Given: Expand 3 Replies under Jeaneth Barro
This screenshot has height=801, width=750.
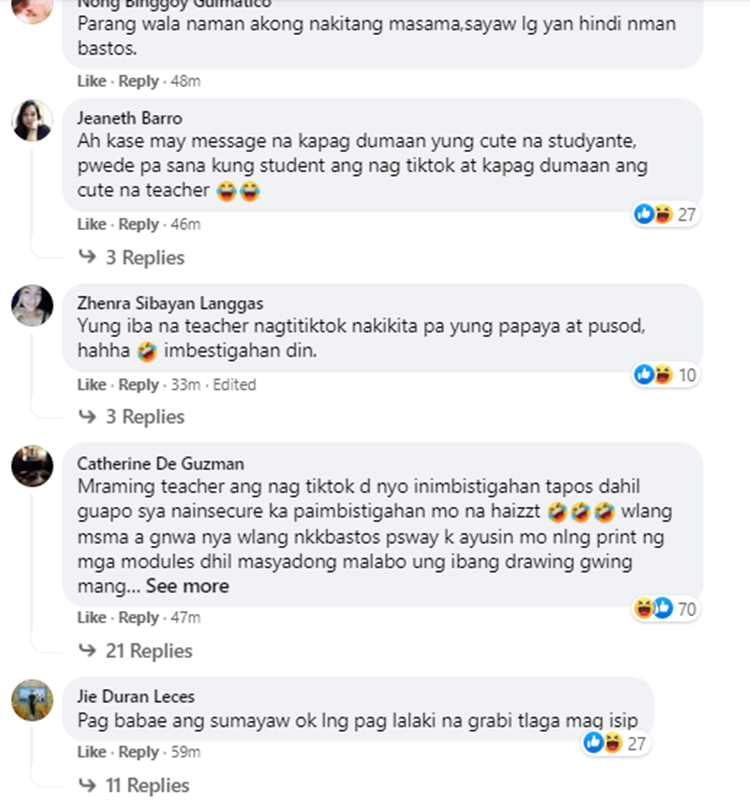Looking at the screenshot, I should tap(131, 257).
